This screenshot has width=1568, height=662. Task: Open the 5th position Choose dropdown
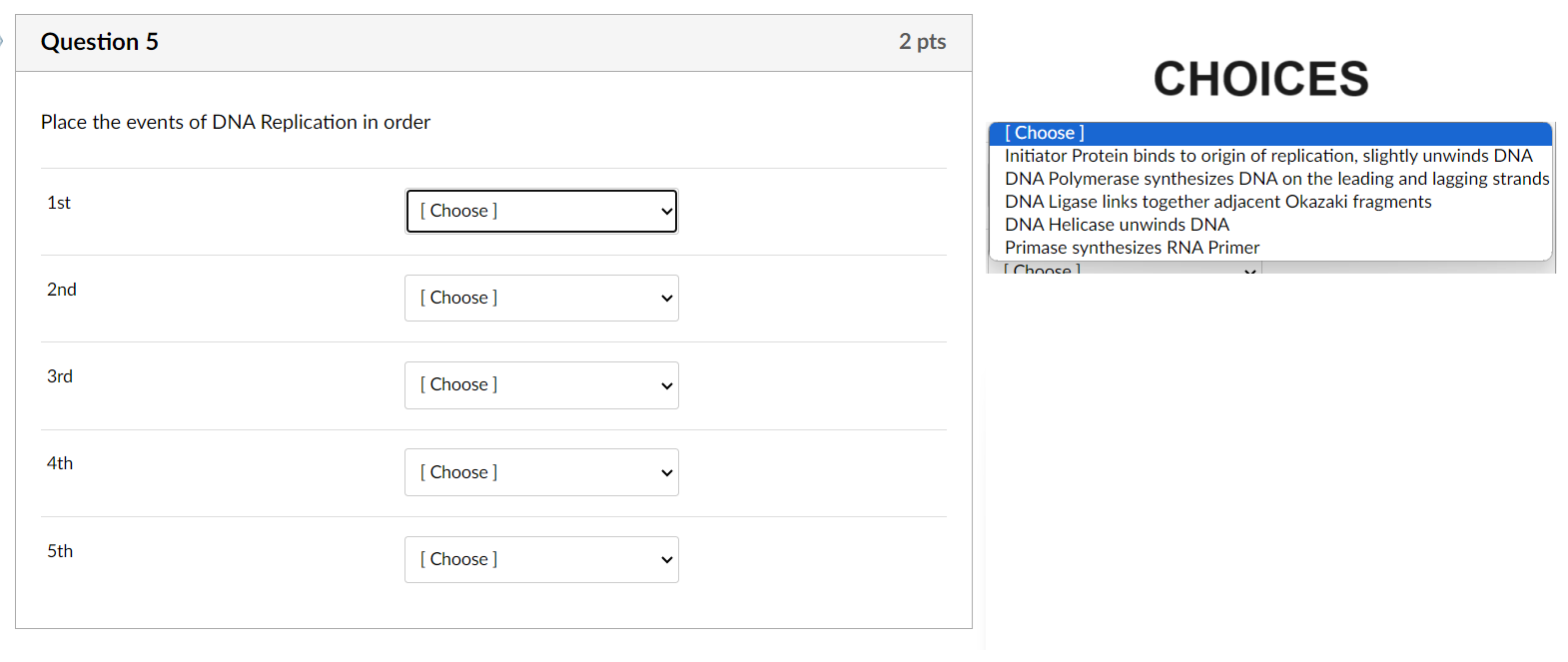(540, 559)
